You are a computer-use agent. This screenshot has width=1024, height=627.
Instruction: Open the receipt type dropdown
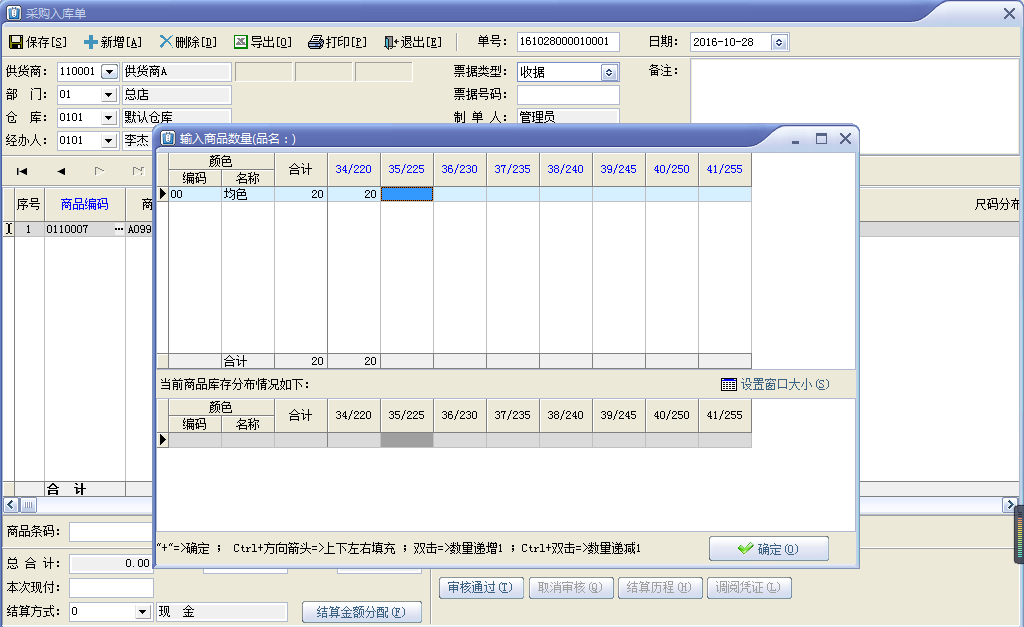click(x=609, y=72)
